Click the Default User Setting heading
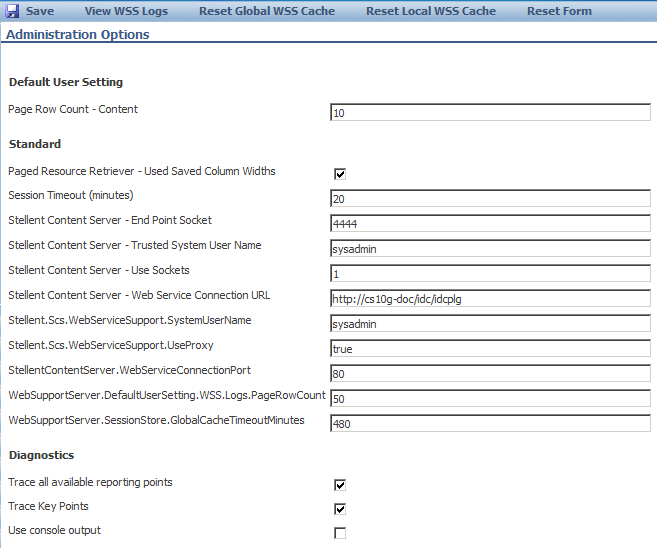The height and width of the screenshot is (548, 657). [66, 82]
